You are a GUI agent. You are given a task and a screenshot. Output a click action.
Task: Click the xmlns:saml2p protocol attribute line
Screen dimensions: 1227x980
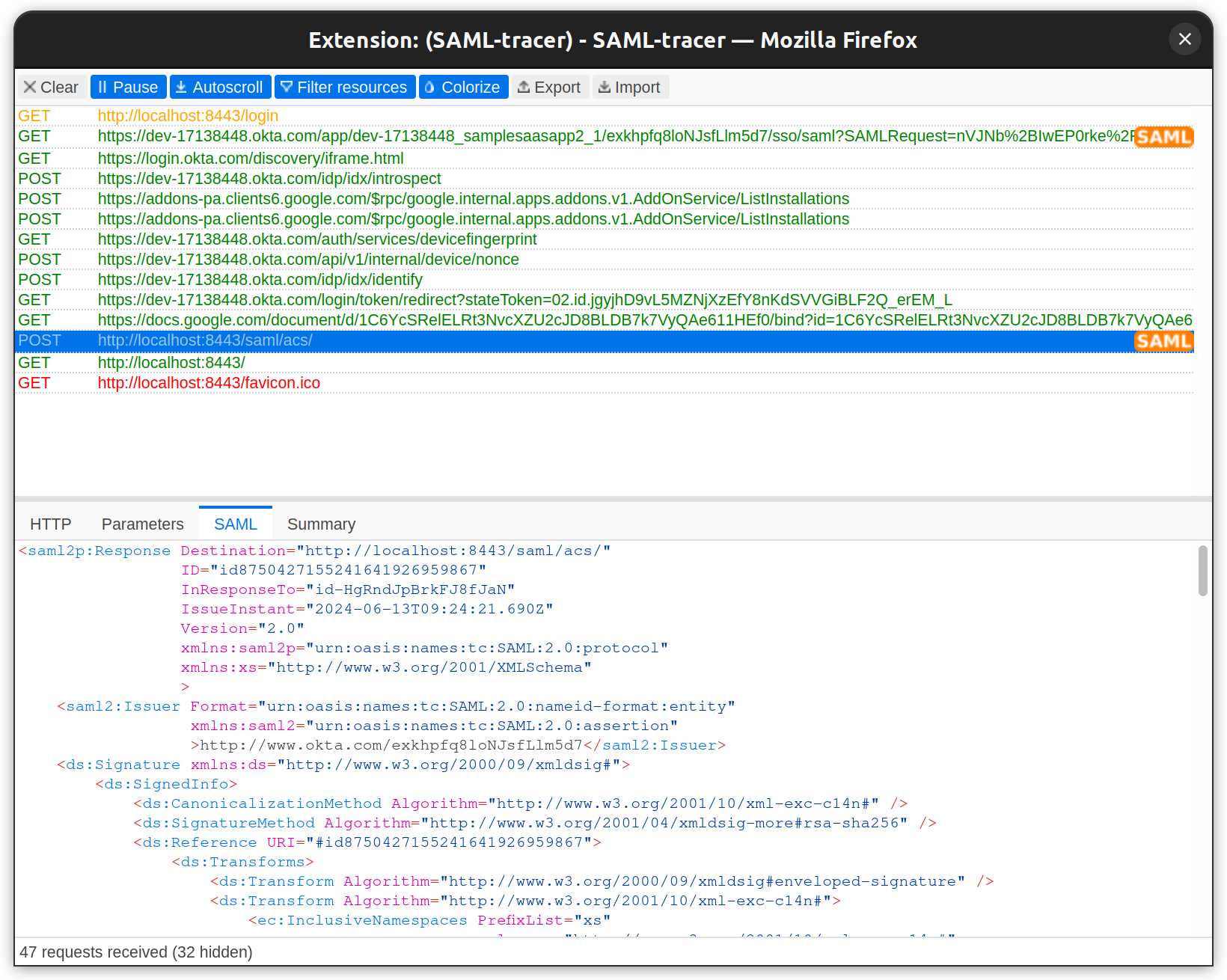tap(424, 648)
